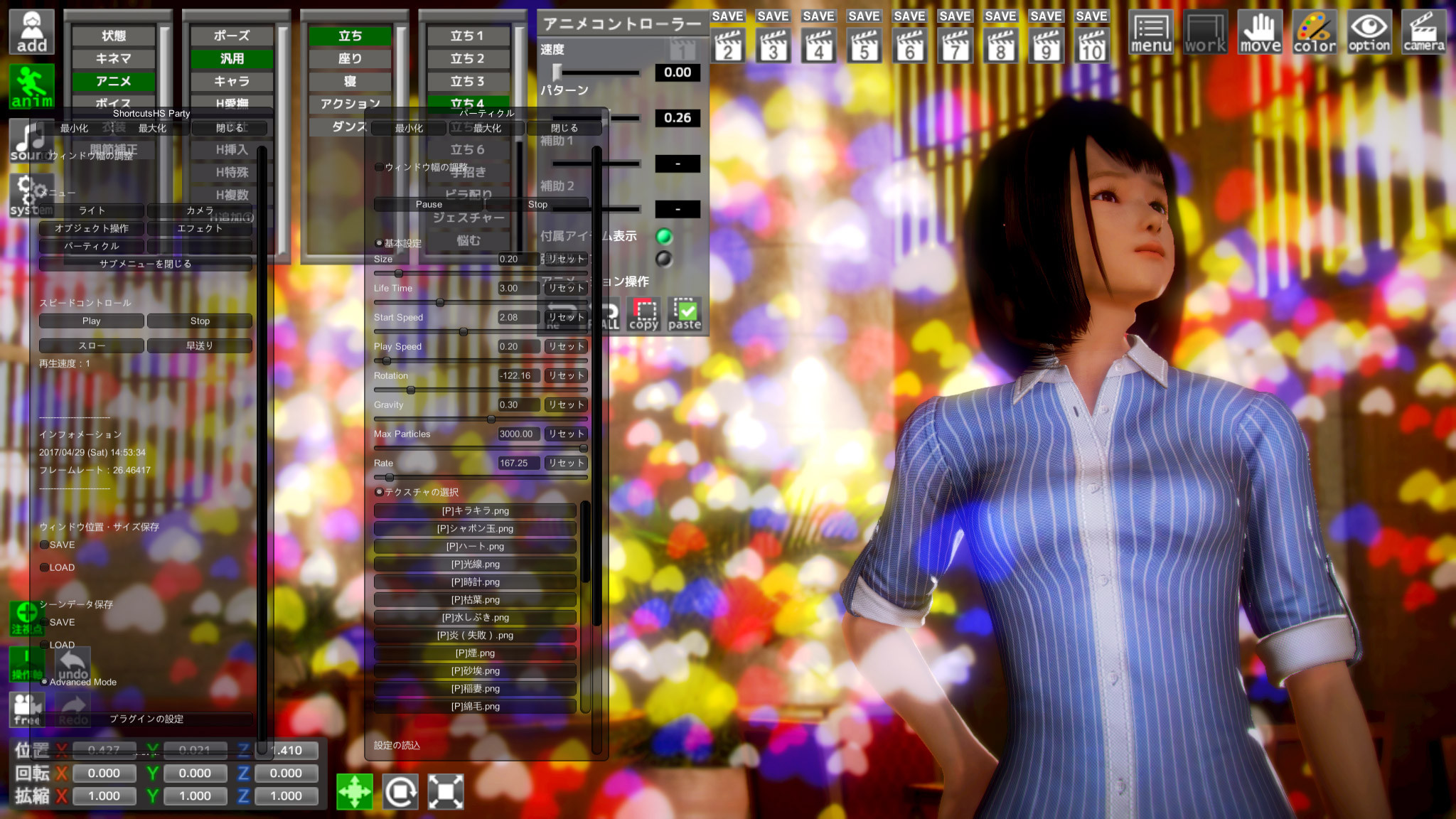Screen dimensions: 1456x819
Task: Reset the Life Time value
Action: [566, 288]
